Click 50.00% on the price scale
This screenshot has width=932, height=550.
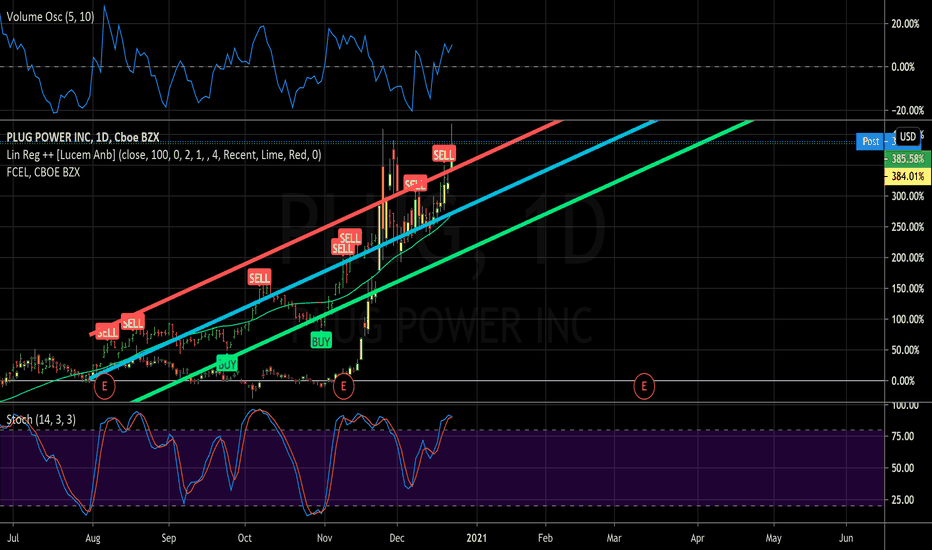905,350
